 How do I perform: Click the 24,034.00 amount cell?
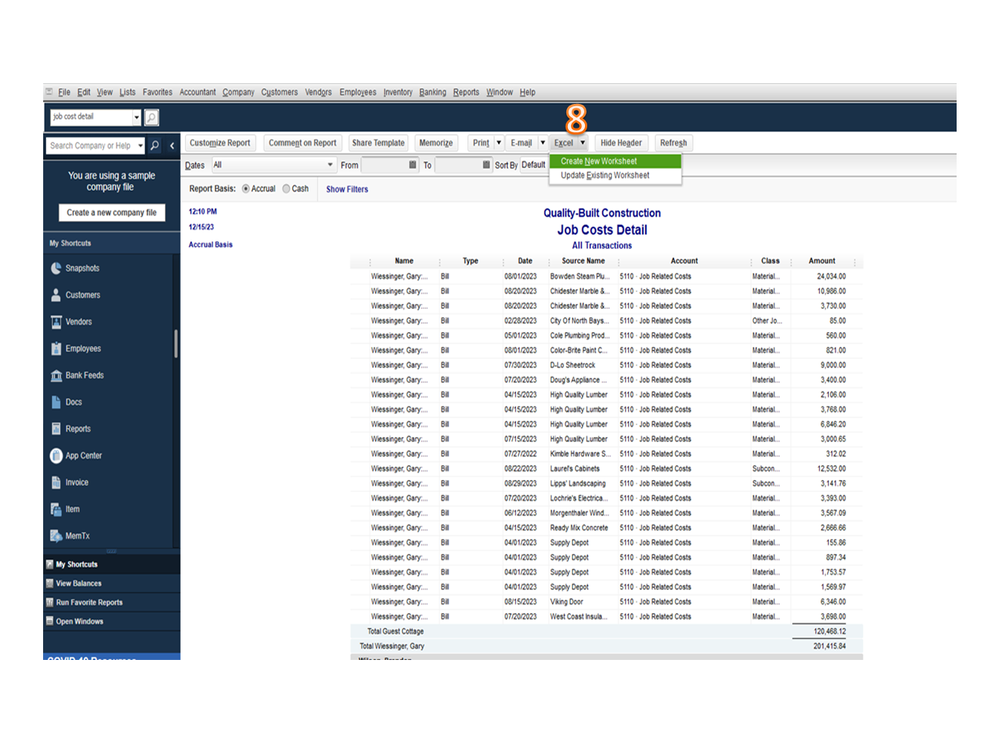(831, 276)
